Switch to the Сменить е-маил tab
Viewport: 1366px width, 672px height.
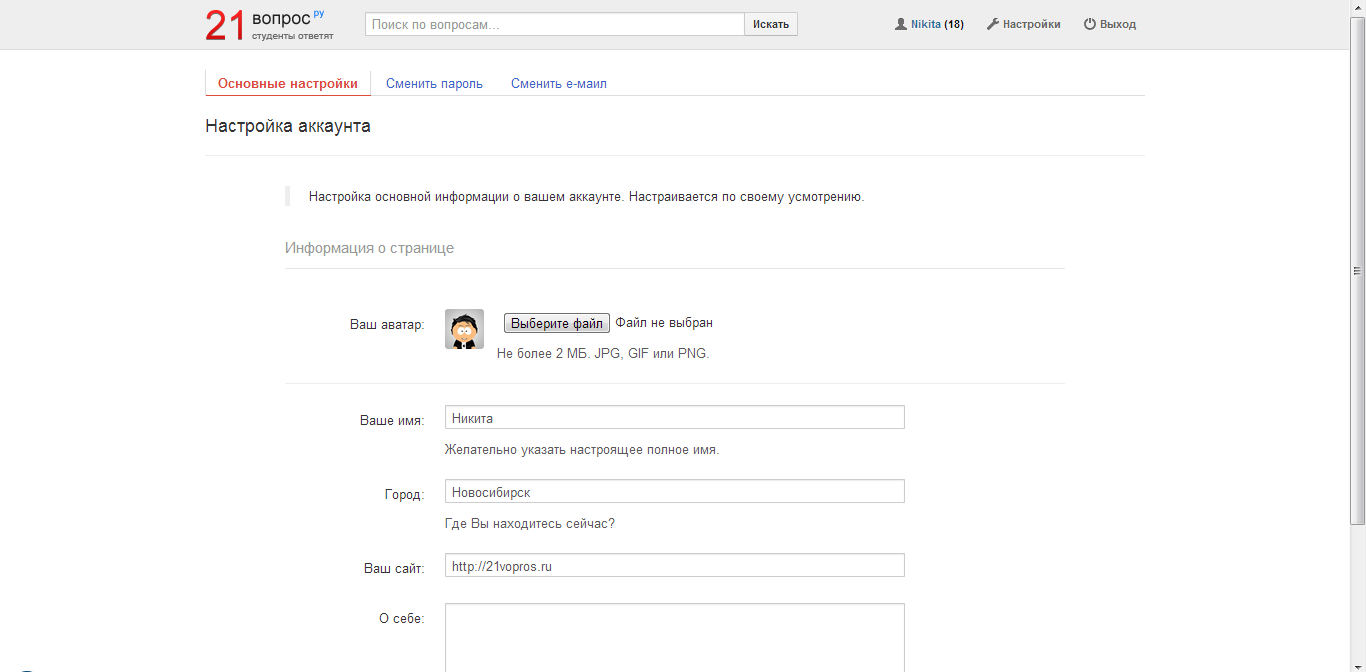coord(558,84)
